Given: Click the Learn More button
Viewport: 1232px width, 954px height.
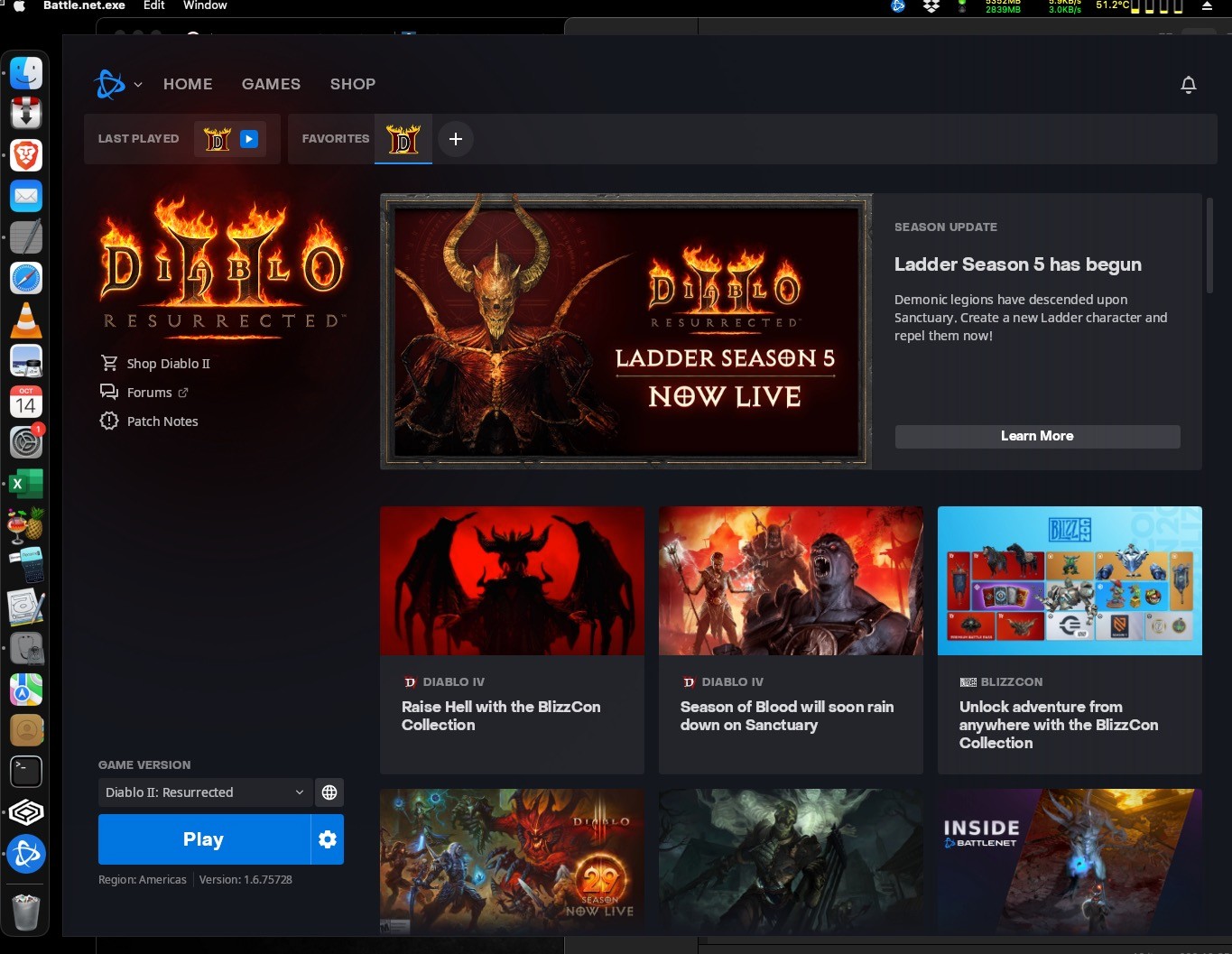Looking at the screenshot, I should point(1037,436).
